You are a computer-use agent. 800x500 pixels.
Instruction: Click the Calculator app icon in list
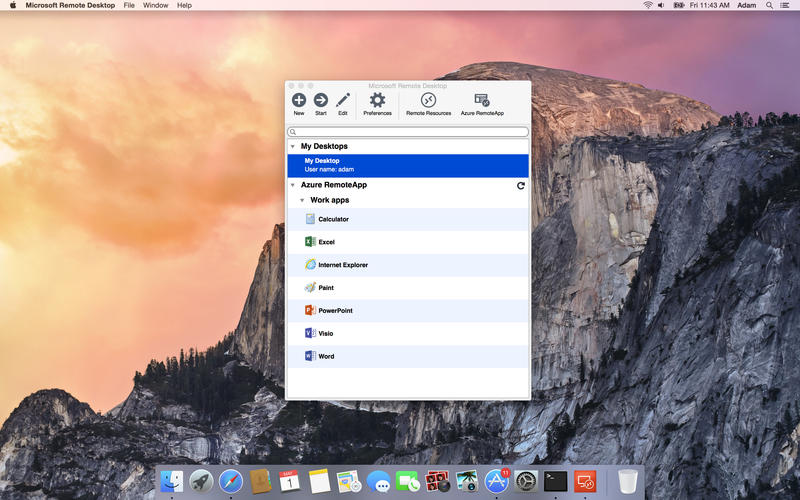[x=310, y=219]
